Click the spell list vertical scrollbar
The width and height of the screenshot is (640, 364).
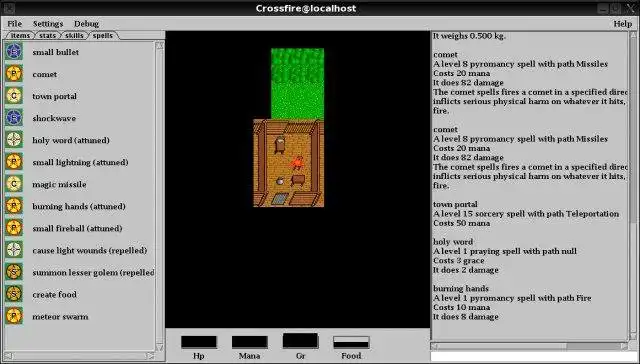(160, 196)
